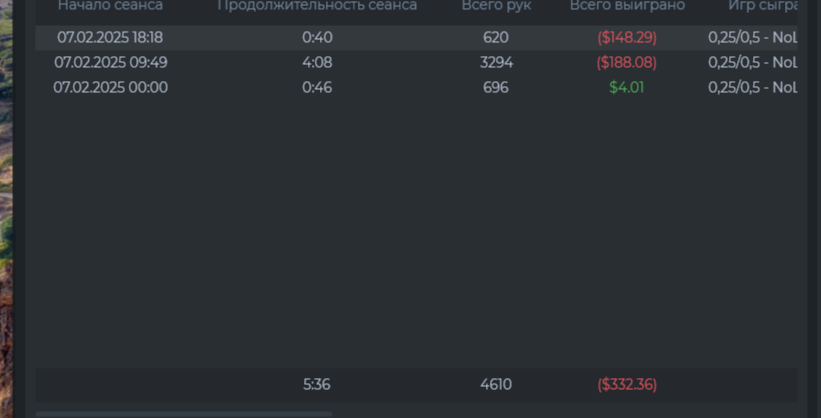Viewport: 821px width, 418px height.
Task: Click the total hands 4610 in summary row
Action: pyautogui.click(x=496, y=384)
